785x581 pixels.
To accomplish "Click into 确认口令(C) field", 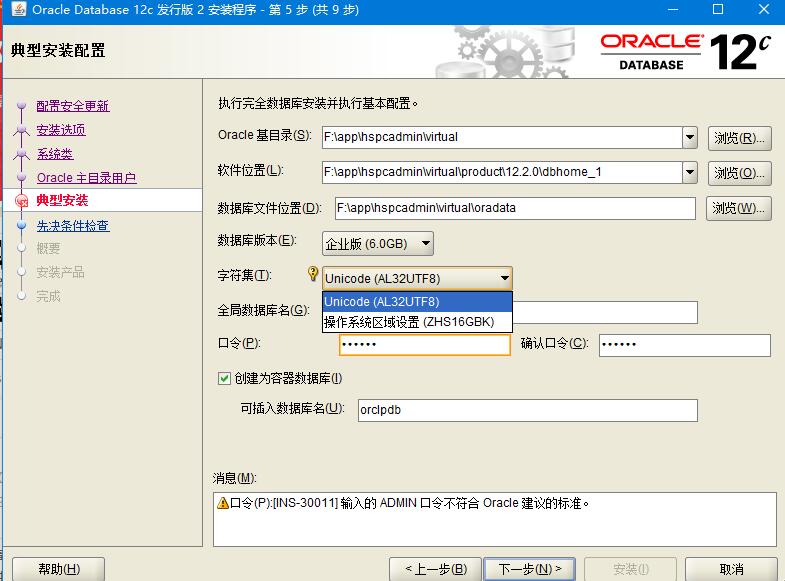I will (x=684, y=345).
